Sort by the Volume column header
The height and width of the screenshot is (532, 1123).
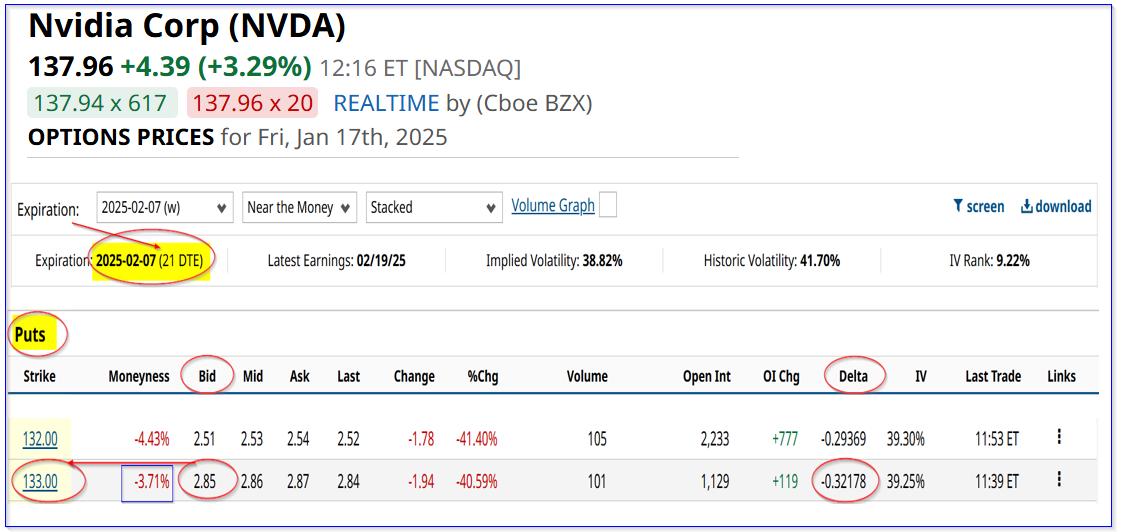tap(587, 376)
